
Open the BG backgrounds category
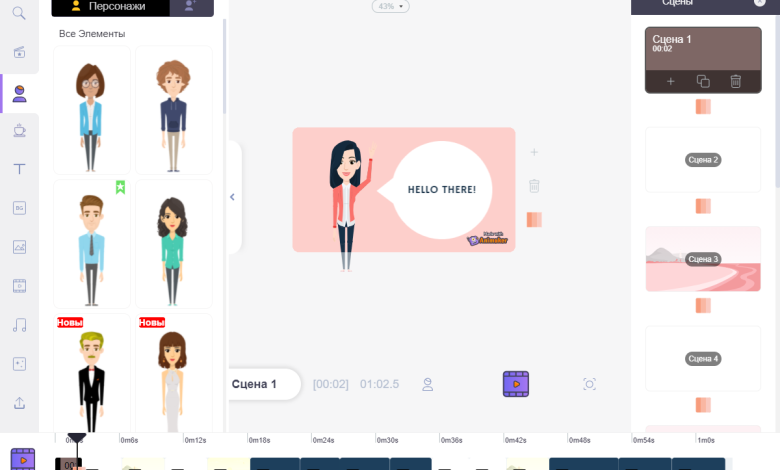pos(19,208)
